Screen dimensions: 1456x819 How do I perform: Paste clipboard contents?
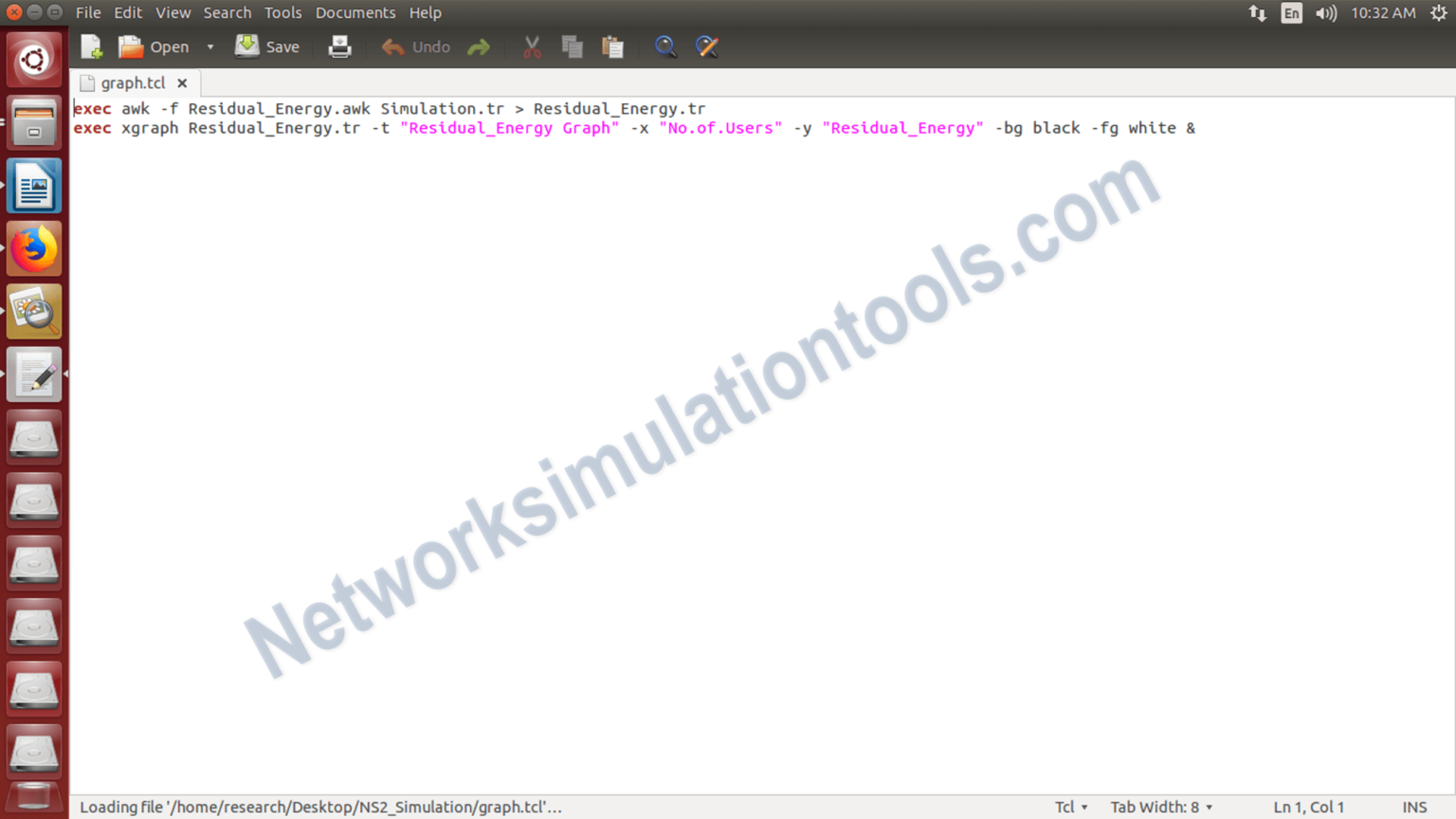(612, 45)
